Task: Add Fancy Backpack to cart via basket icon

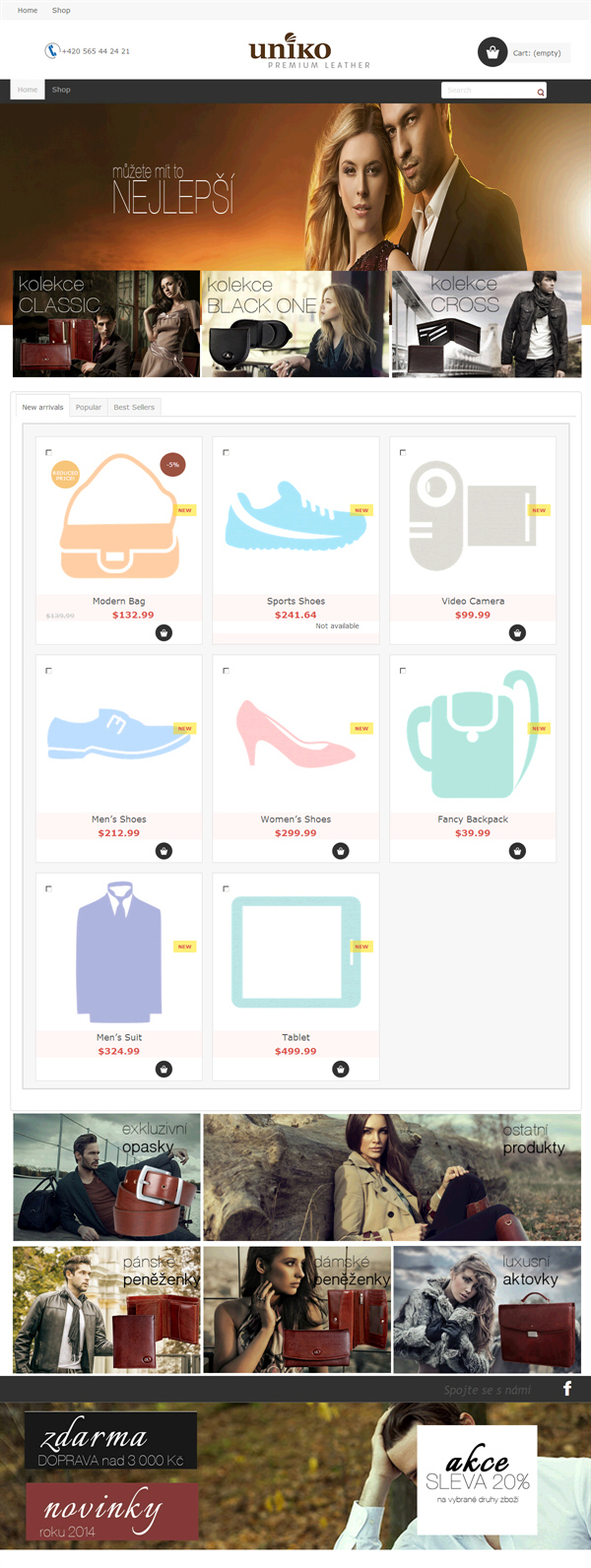Action: pyautogui.click(x=517, y=850)
